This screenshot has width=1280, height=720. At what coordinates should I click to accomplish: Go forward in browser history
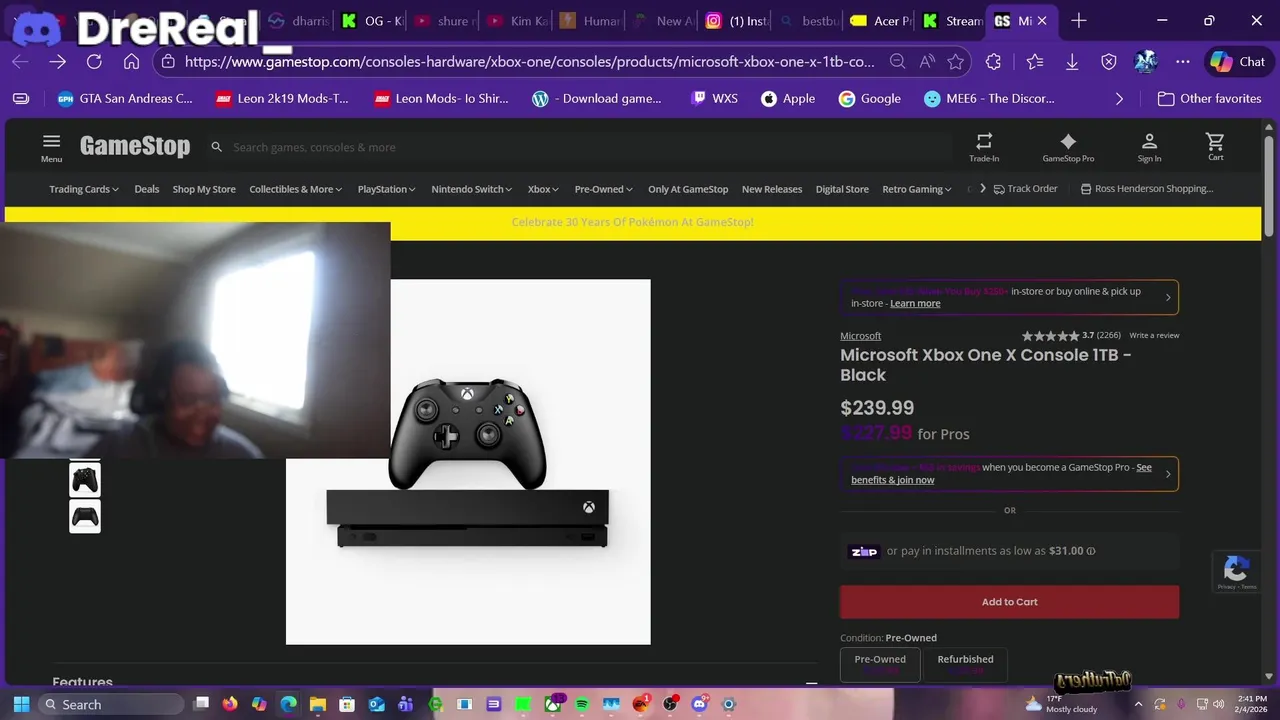click(x=57, y=62)
